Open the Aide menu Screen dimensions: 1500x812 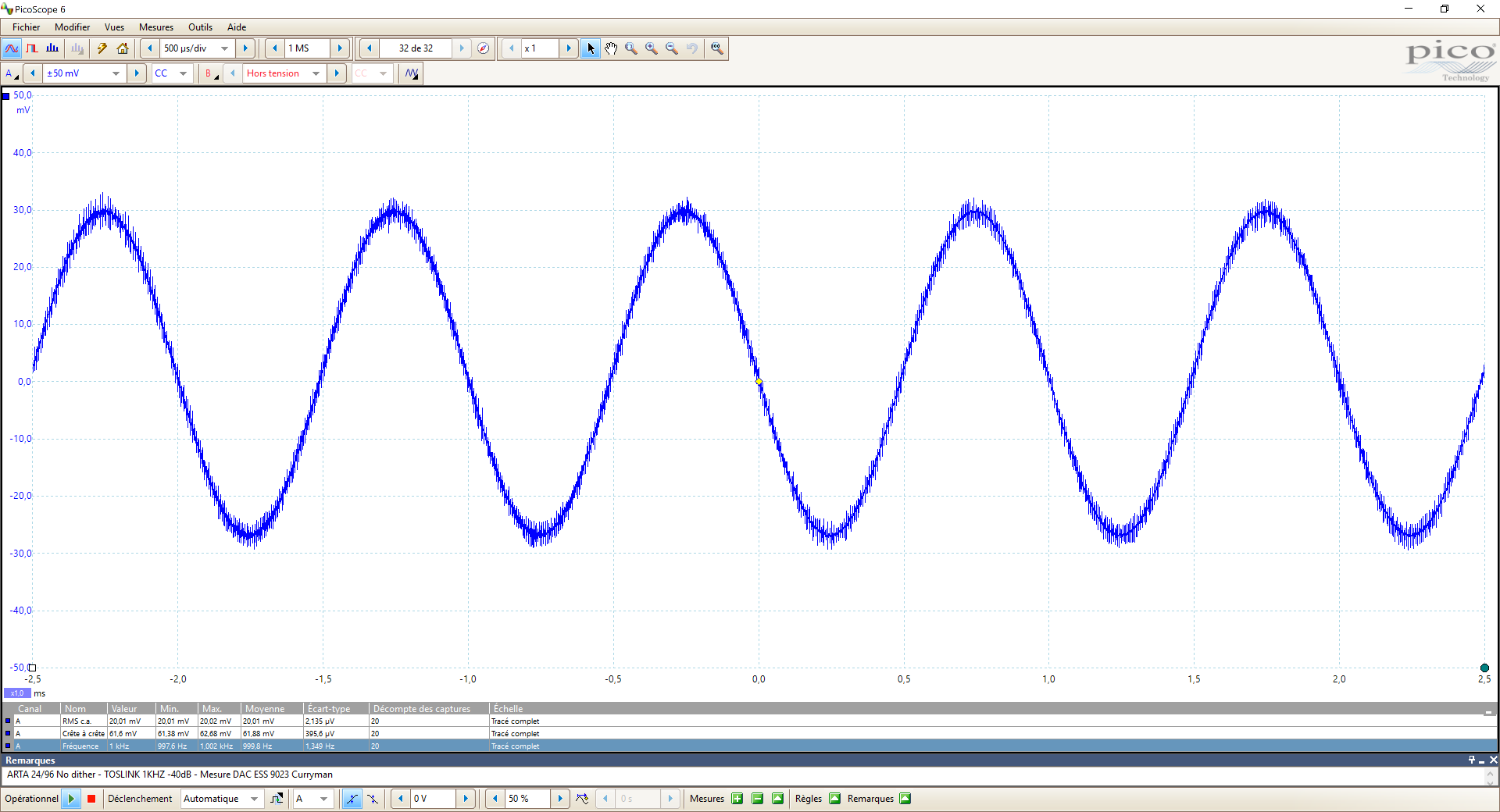(x=237, y=27)
